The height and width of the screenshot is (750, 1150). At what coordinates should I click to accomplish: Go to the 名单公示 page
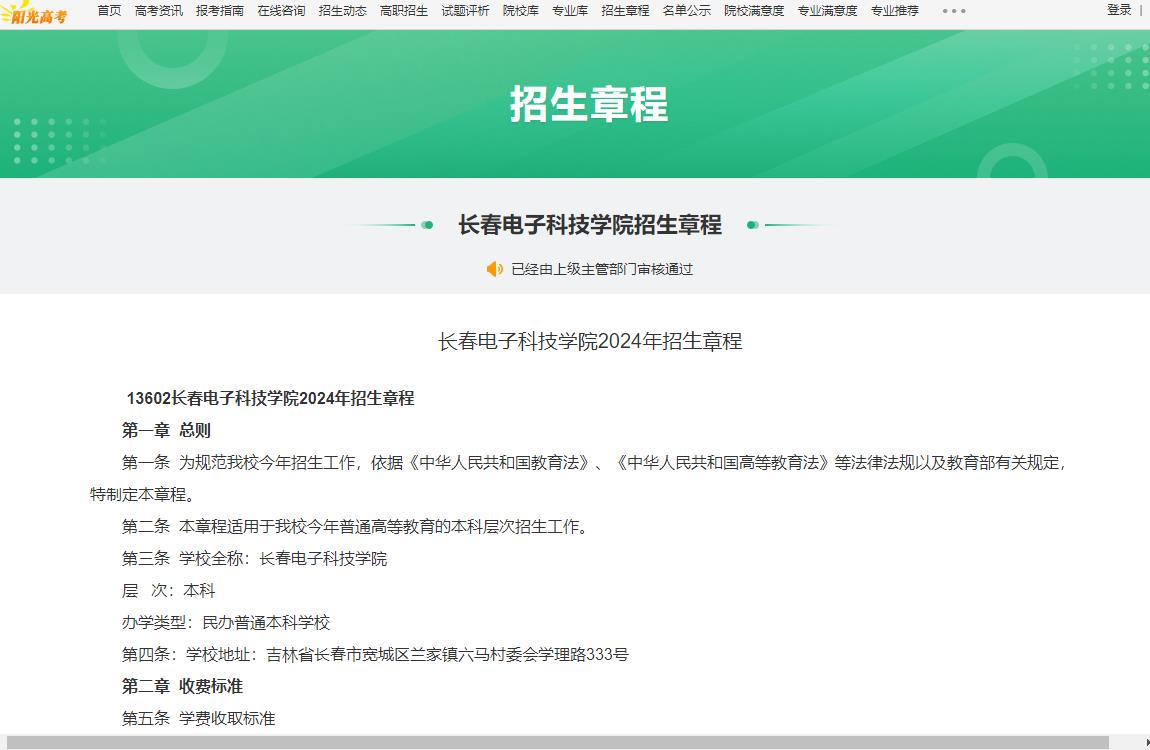tap(687, 11)
